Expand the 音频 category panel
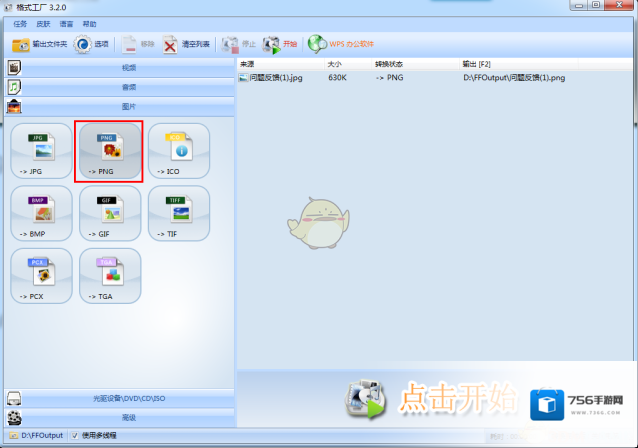Screen dimensions: 638x448 [x=128, y=87]
